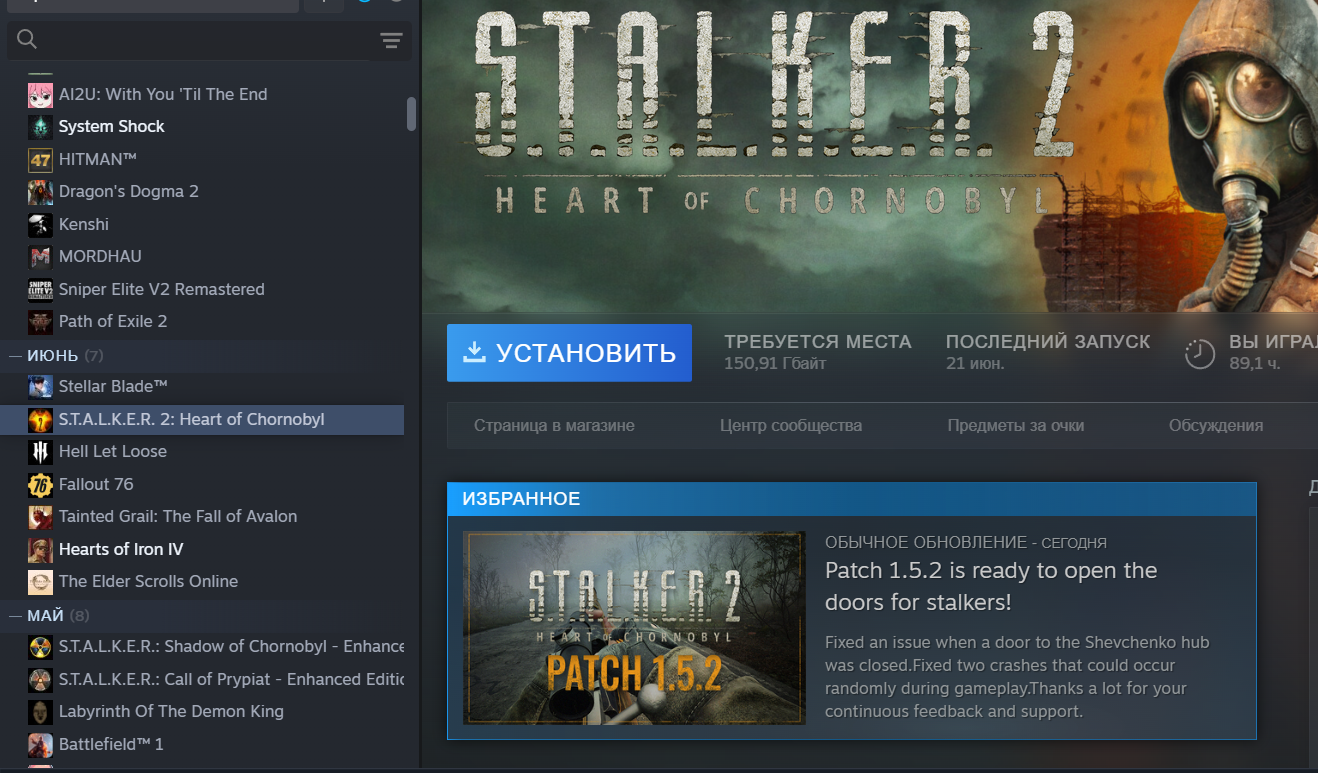The height and width of the screenshot is (773, 1318).
Task: Open The Elder Scrolls Online icon
Action: 40,581
